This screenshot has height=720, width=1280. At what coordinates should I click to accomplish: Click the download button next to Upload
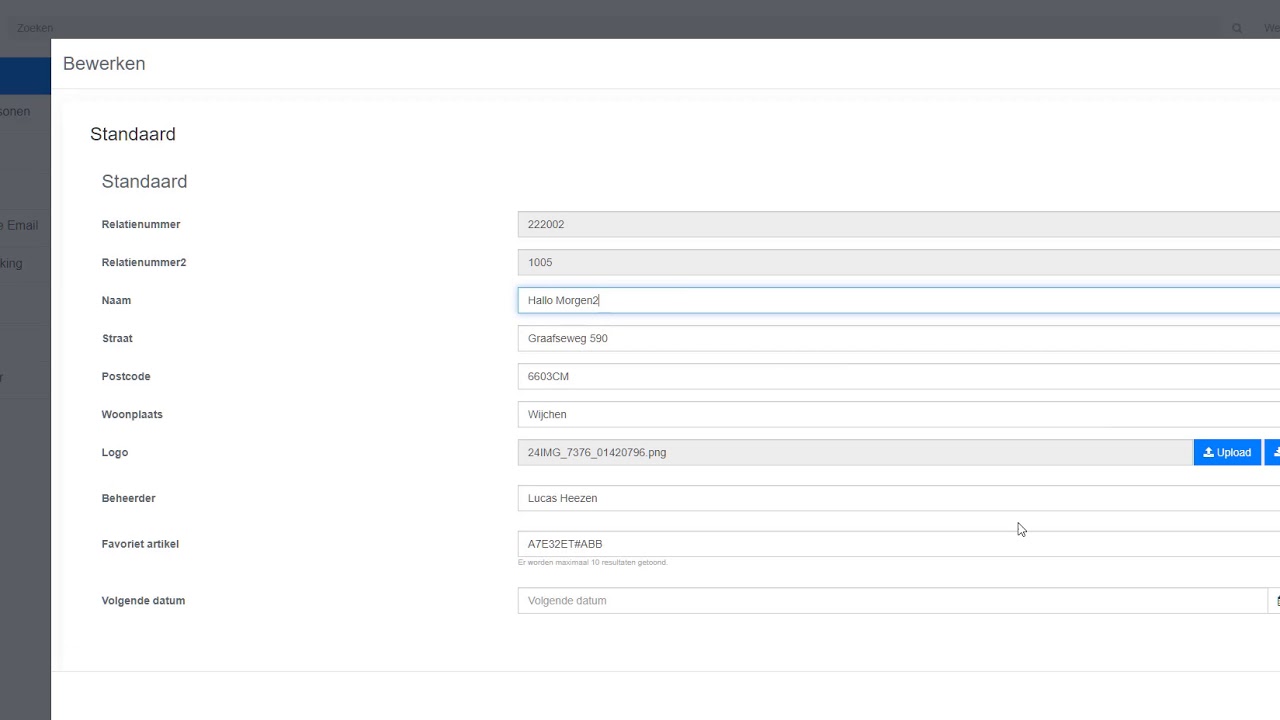(x=1273, y=452)
